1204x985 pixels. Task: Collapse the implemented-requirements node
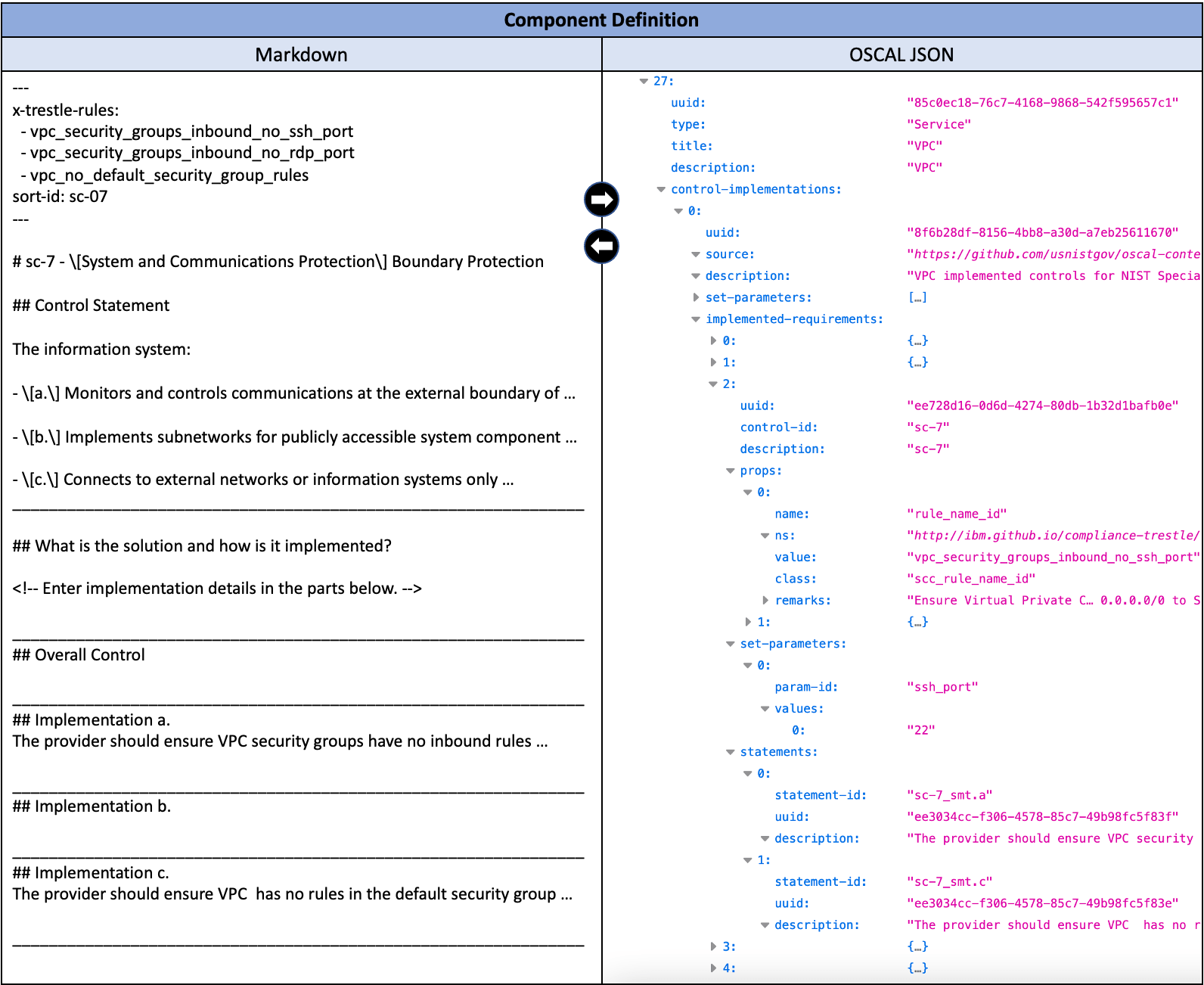click(x=696, y=319)
